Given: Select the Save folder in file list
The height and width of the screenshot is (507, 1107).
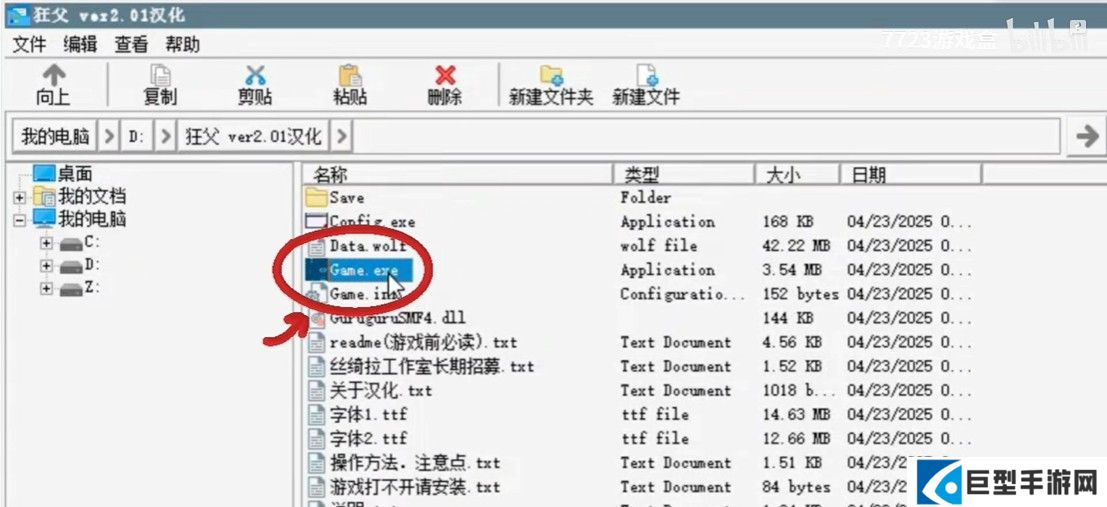Looking at the screenshot, I should (x=346, y=198).
